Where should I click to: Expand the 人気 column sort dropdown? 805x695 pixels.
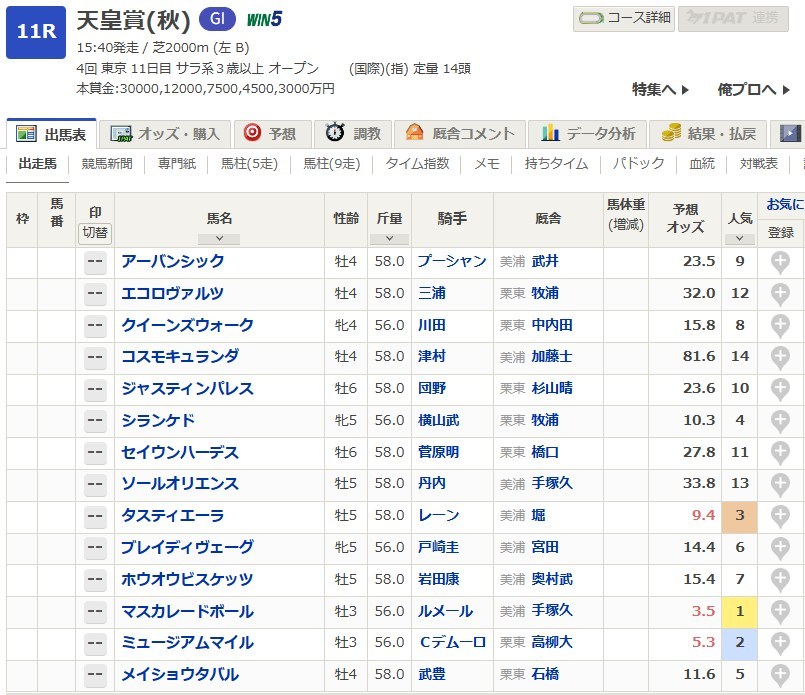click(x=739, y=239)
